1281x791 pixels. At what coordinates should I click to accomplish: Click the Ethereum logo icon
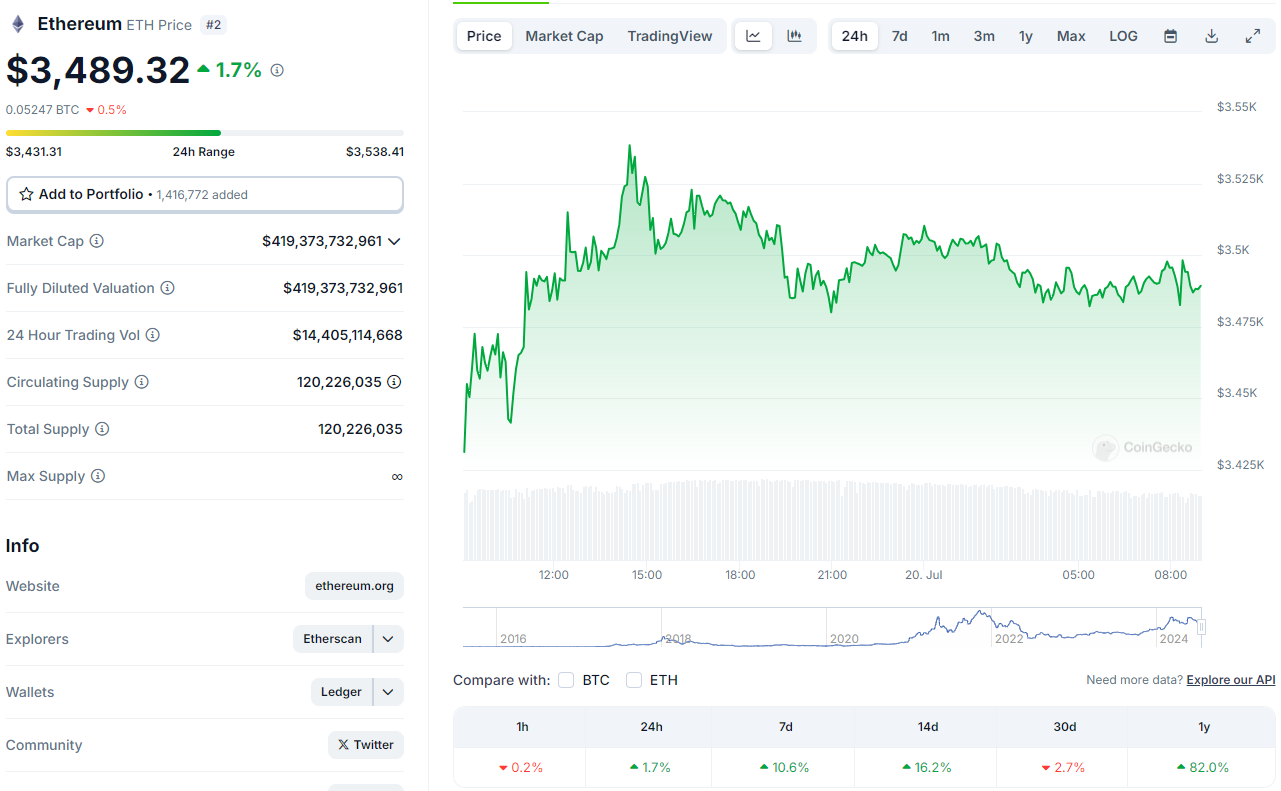(17, 24)
